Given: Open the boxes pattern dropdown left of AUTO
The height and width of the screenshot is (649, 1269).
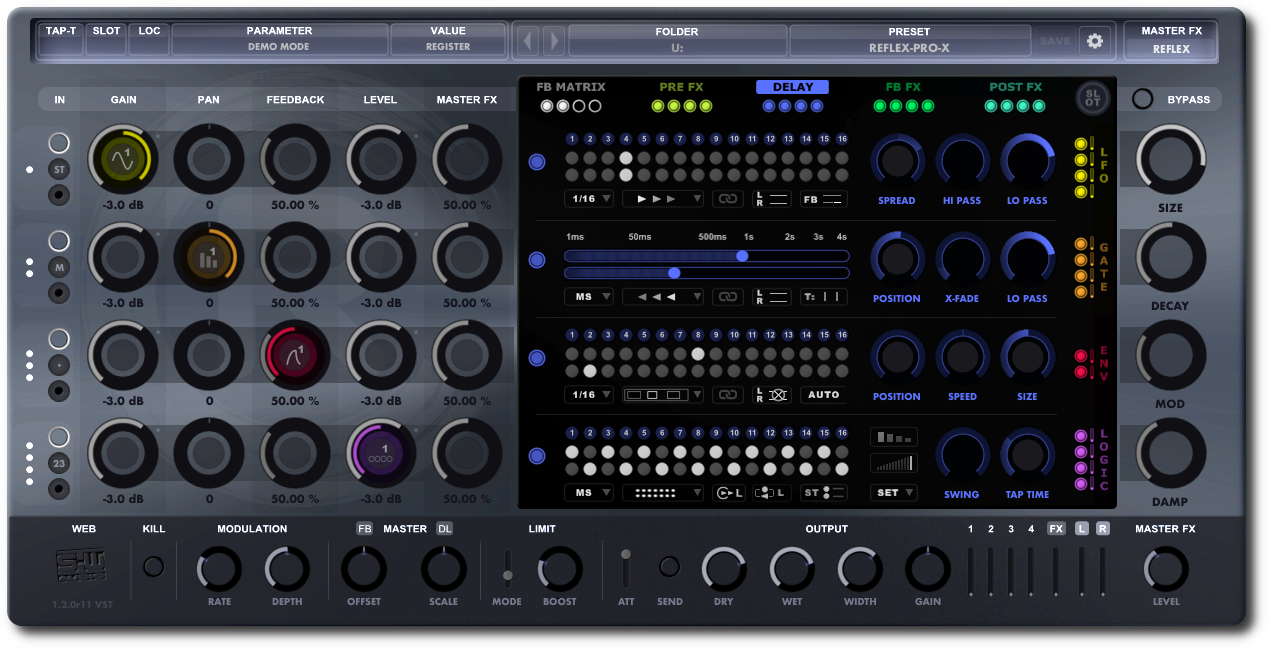Looking at the screenshot, I should point(663,395).
